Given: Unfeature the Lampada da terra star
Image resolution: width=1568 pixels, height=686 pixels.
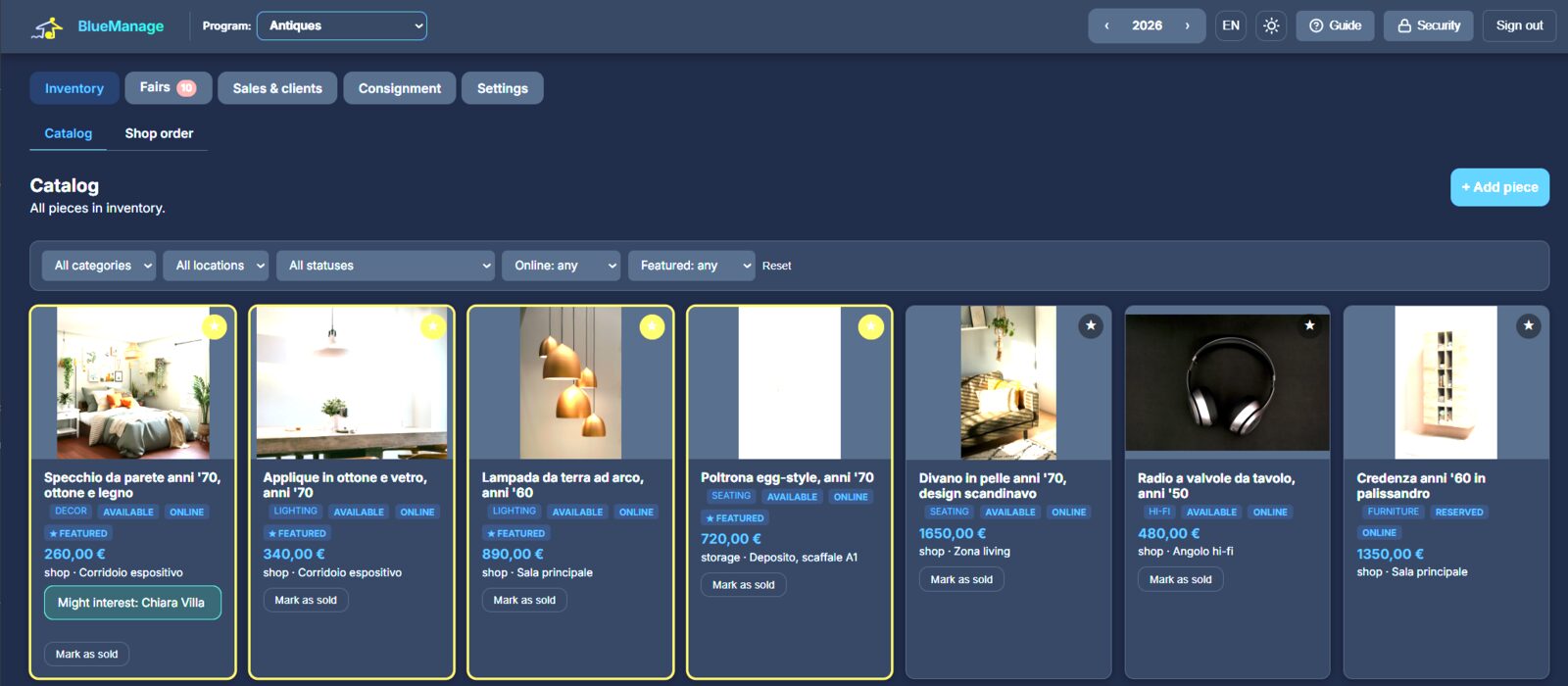Looking at the screenshot, I should click(652, 326).
